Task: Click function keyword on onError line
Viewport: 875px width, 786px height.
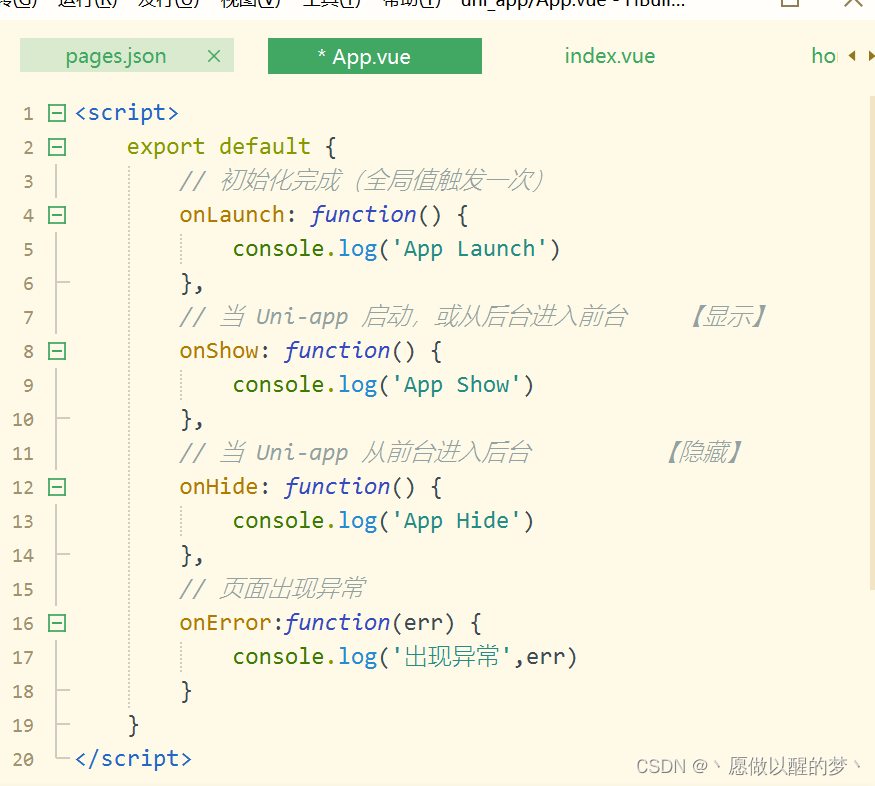Action: [x=337, y=623]
